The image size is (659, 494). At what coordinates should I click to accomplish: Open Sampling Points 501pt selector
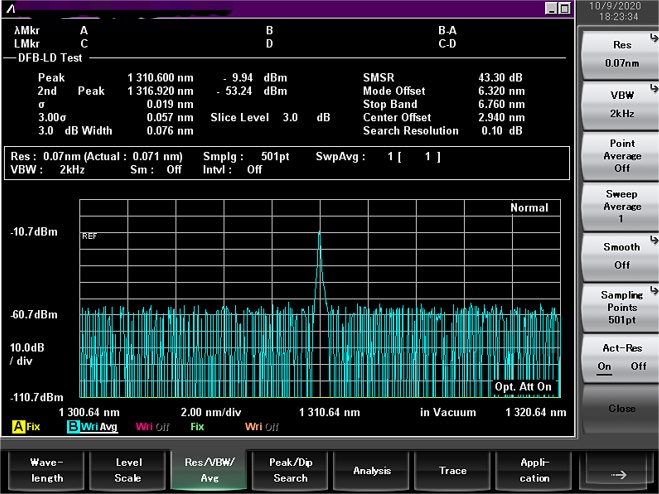pos(621,306)
